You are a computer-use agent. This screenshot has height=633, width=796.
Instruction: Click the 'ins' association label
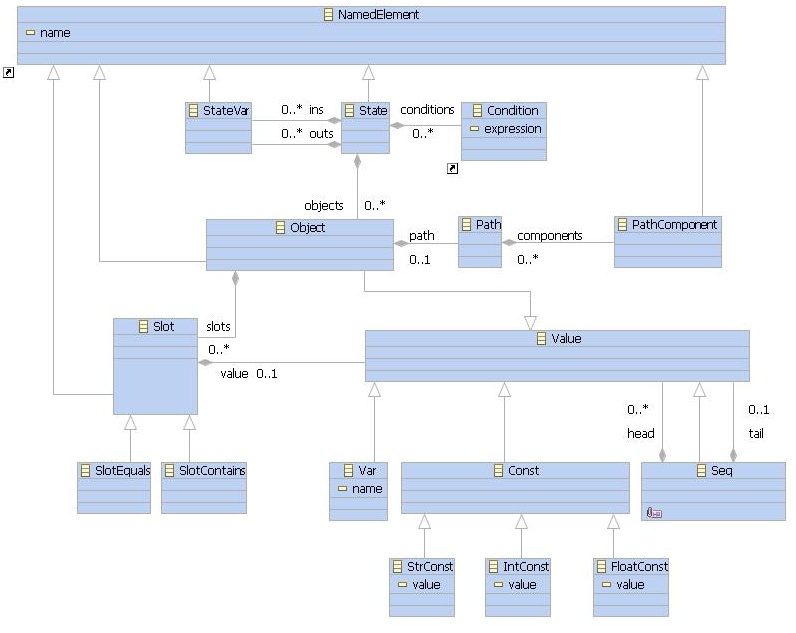[x=316, y=110]
